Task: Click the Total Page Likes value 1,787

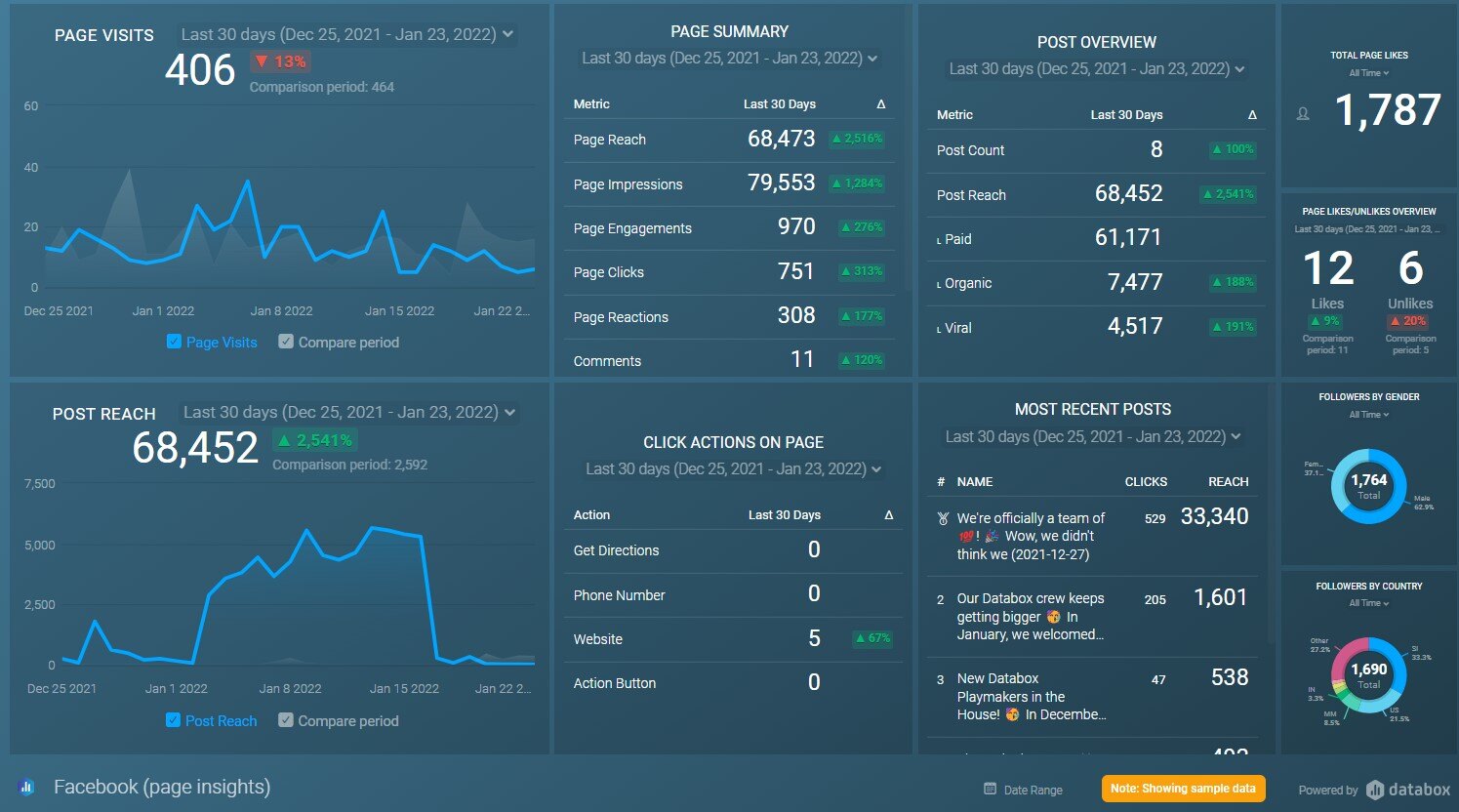Action: 1387,111
